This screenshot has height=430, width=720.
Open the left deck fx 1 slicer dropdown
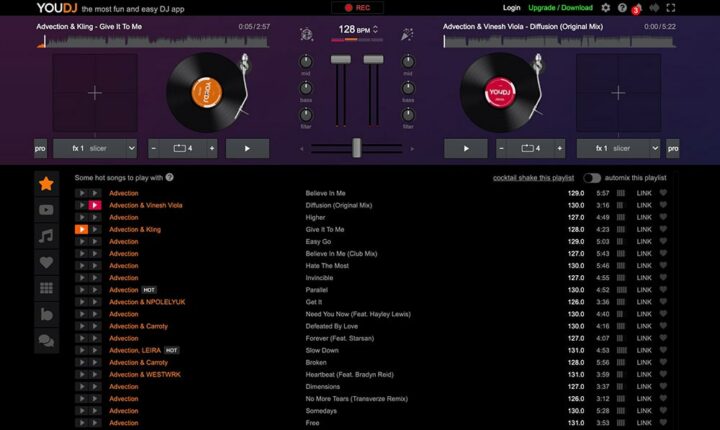[96, 148]
